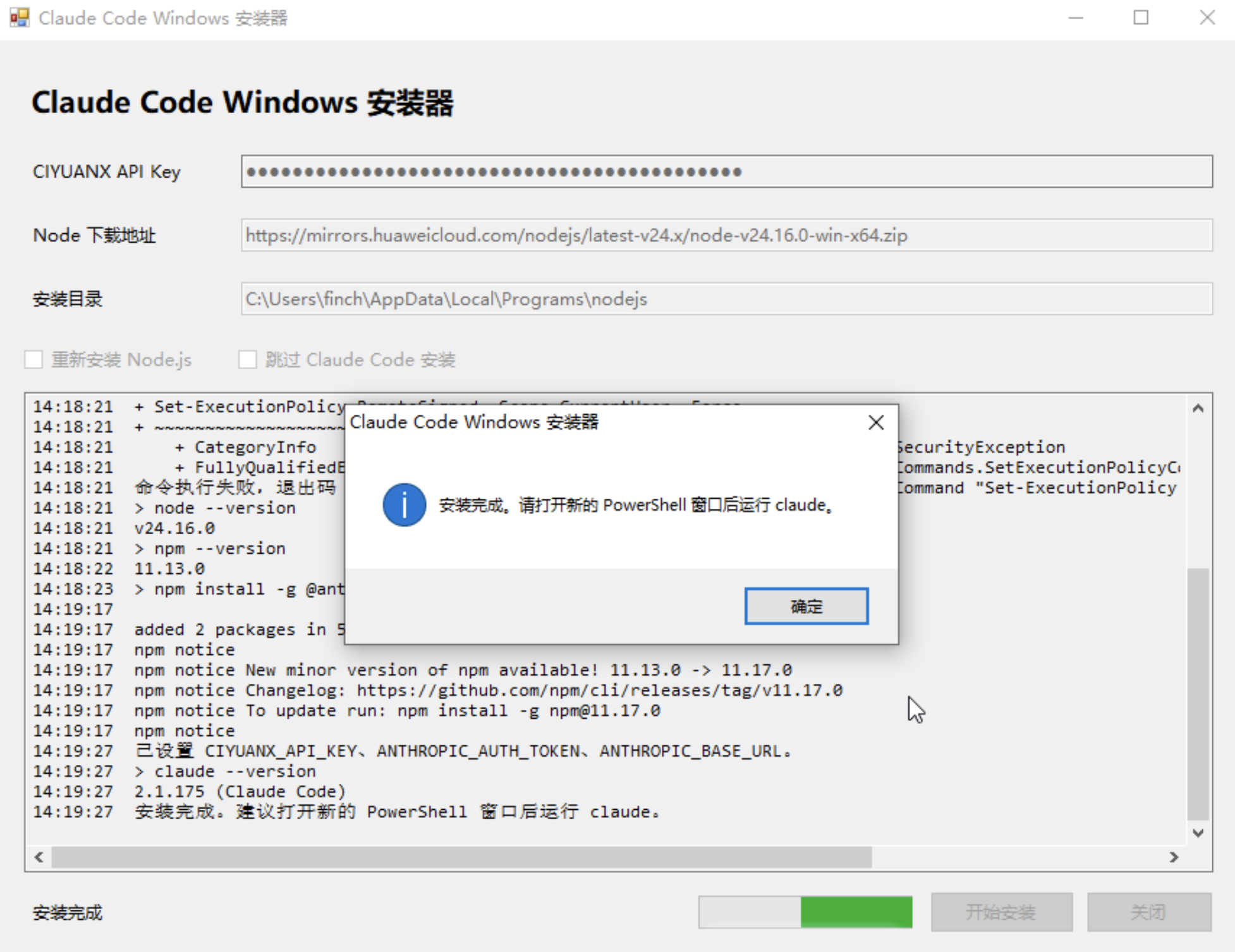The height and width of the screenshot is (952, 1235).
Task: Click the log horizontal scrollbar left arrow
Action: click(39, 857)
